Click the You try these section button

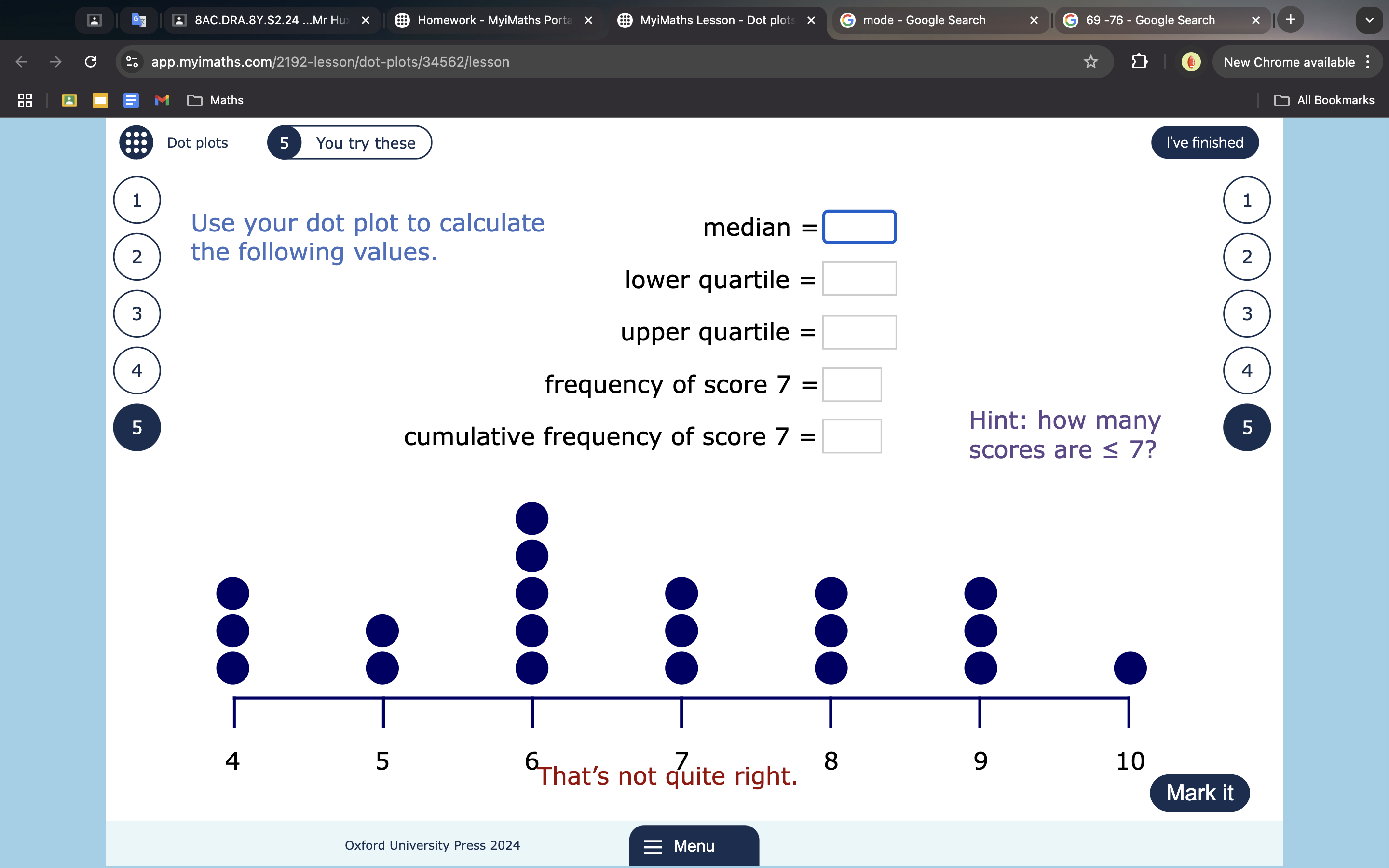coord(350,142)
